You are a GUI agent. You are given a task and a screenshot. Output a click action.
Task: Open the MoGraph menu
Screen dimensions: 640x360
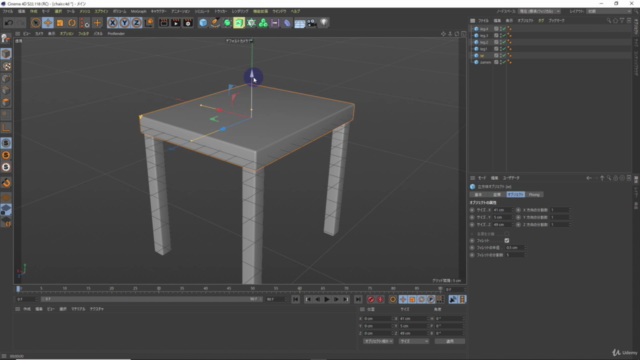tap(138, 11)
